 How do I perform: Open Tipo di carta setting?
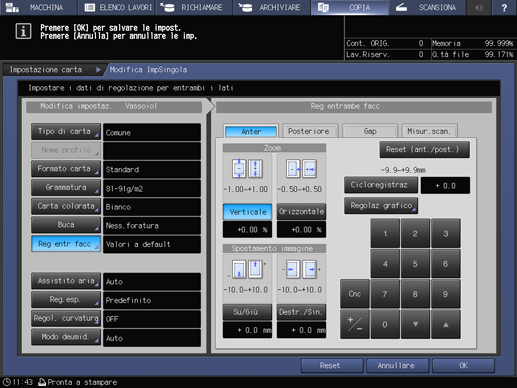66,132
